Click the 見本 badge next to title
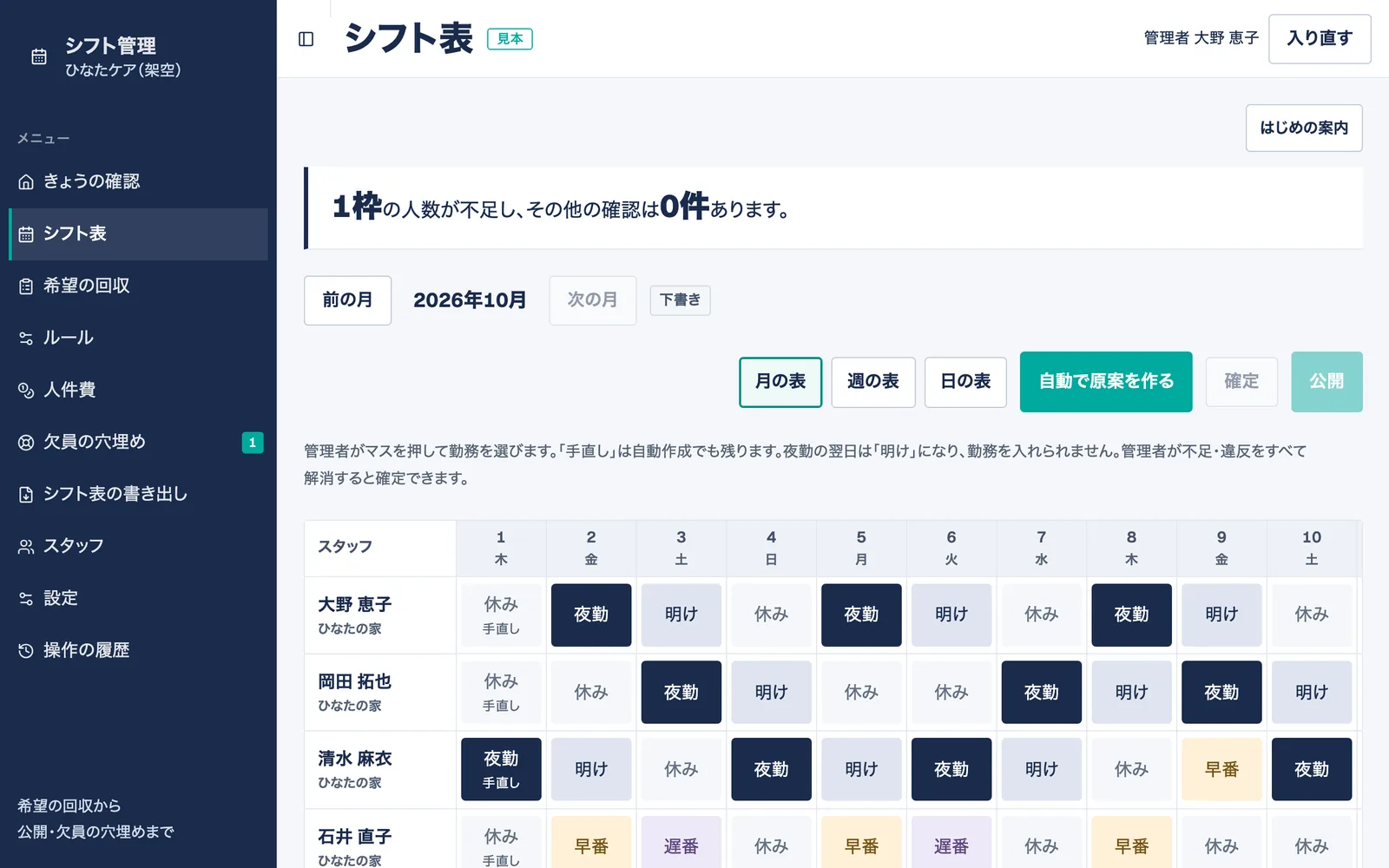The height and width of the screenshot is (868, 1389). point(510,39)
